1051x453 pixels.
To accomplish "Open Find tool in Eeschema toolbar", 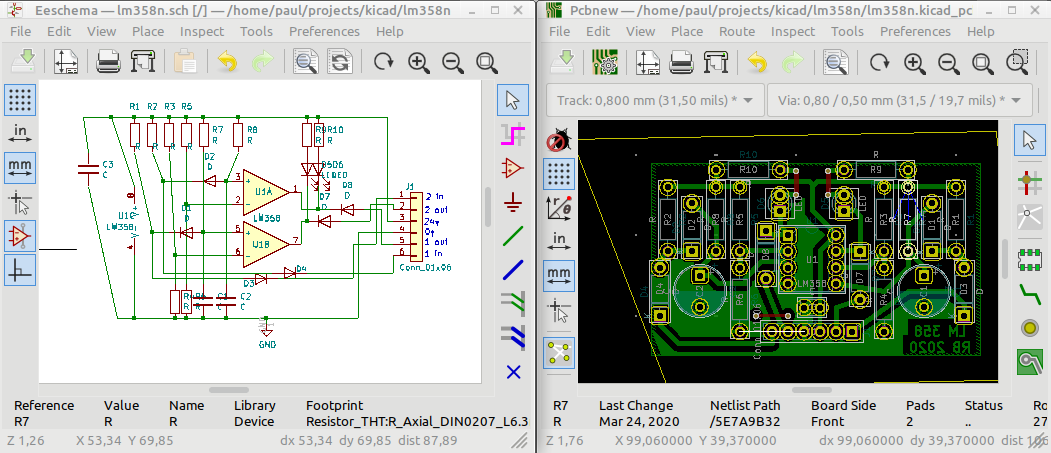I will pyautogui.click(x=306, y=62).
